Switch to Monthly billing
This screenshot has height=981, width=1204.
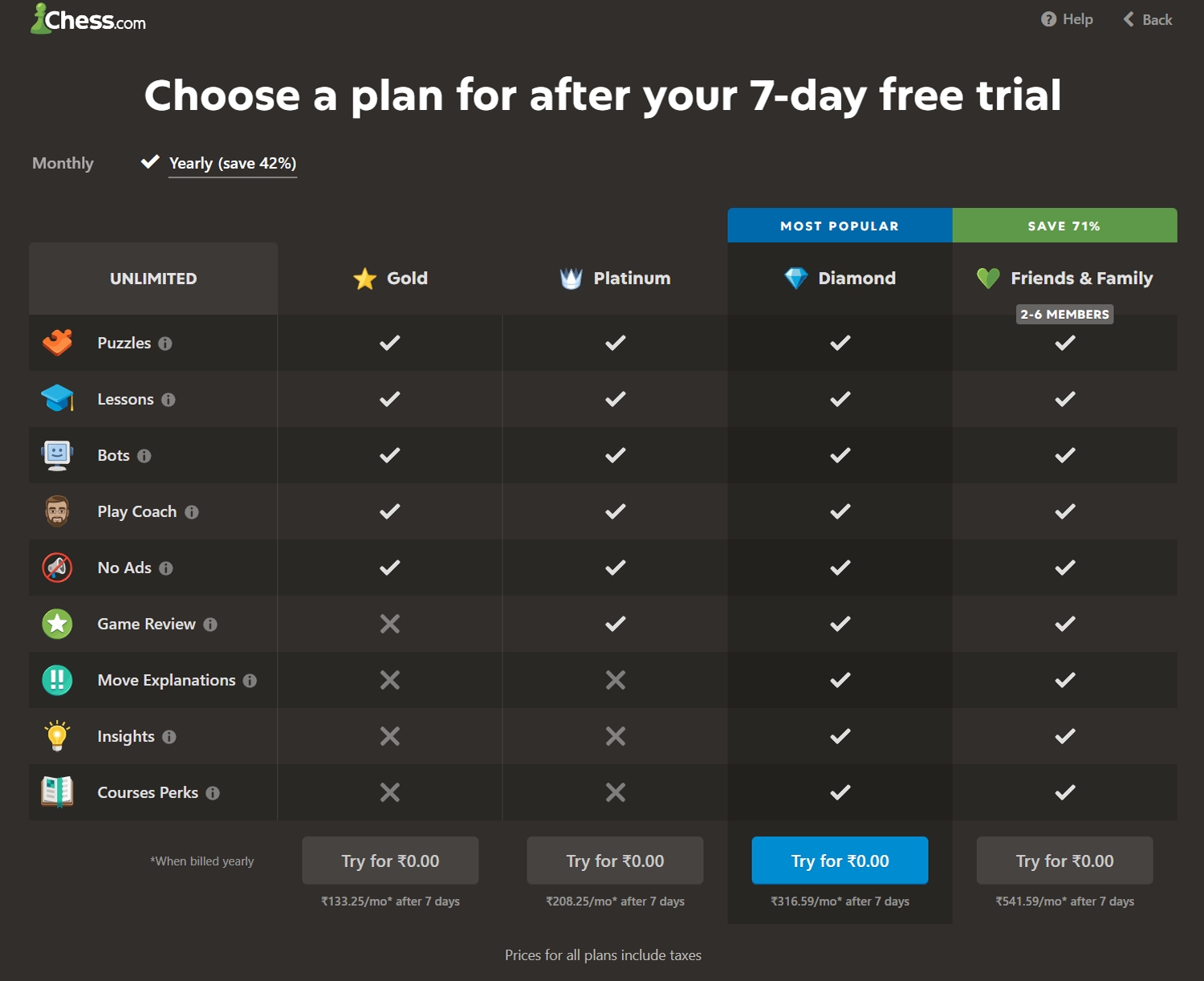pos(63,163)
